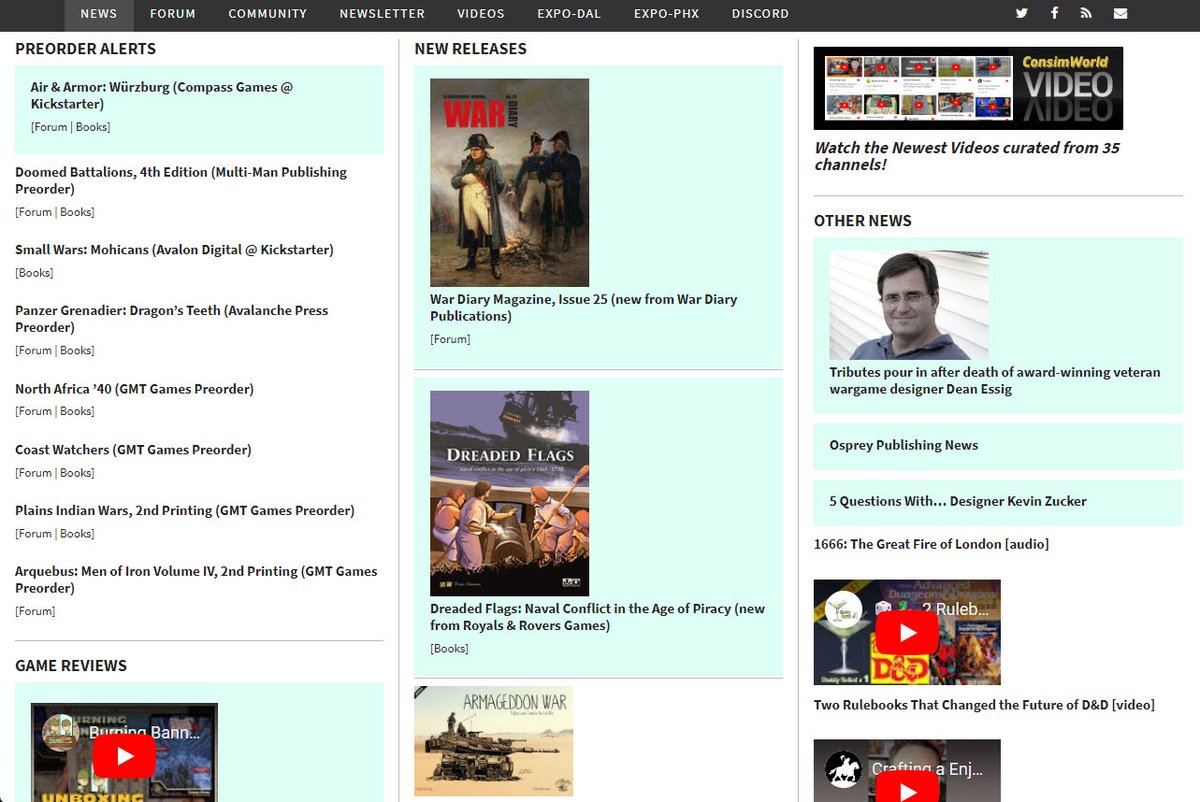1200x802 pixels.
Task: Click Forum link under Panzer Grenadier
Action: pos(34,351)
